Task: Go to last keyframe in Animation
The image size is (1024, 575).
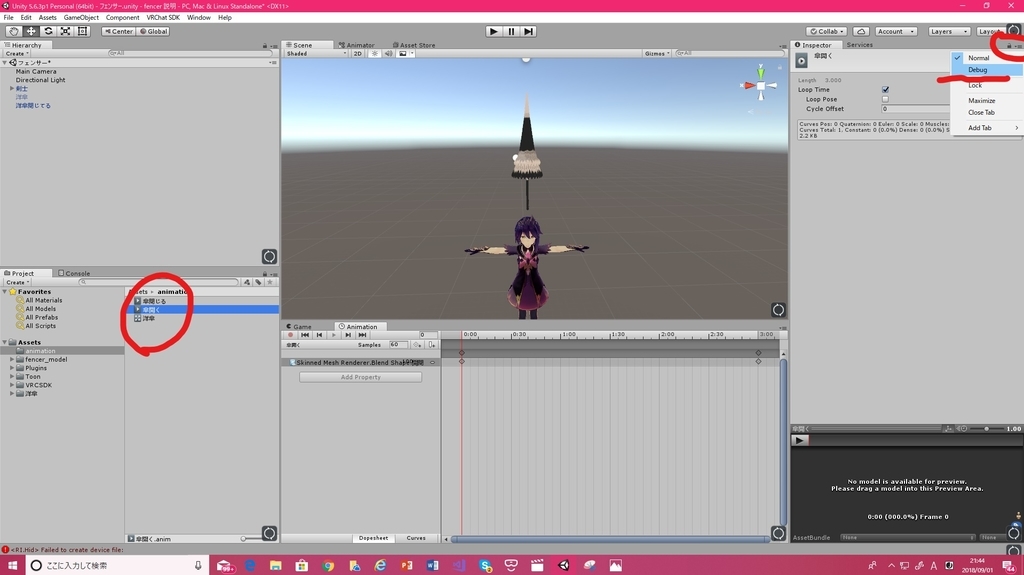Action: coord(362,335)
